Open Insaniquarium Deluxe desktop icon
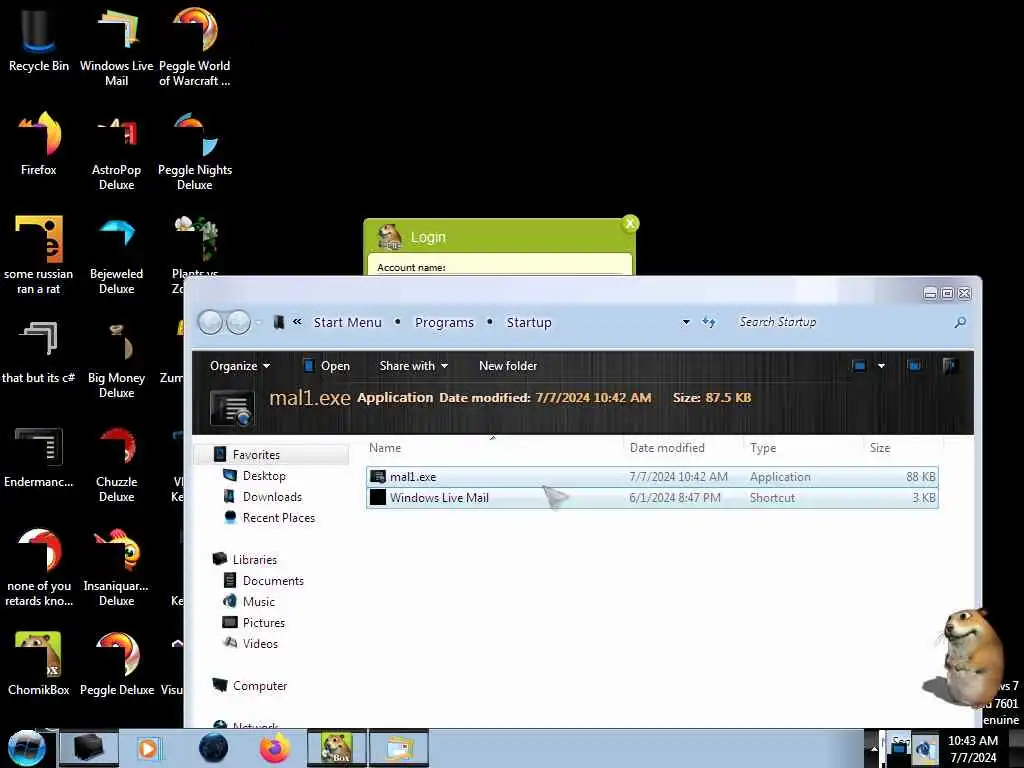Screen dimensions: 1024x768 click(116, 568)
